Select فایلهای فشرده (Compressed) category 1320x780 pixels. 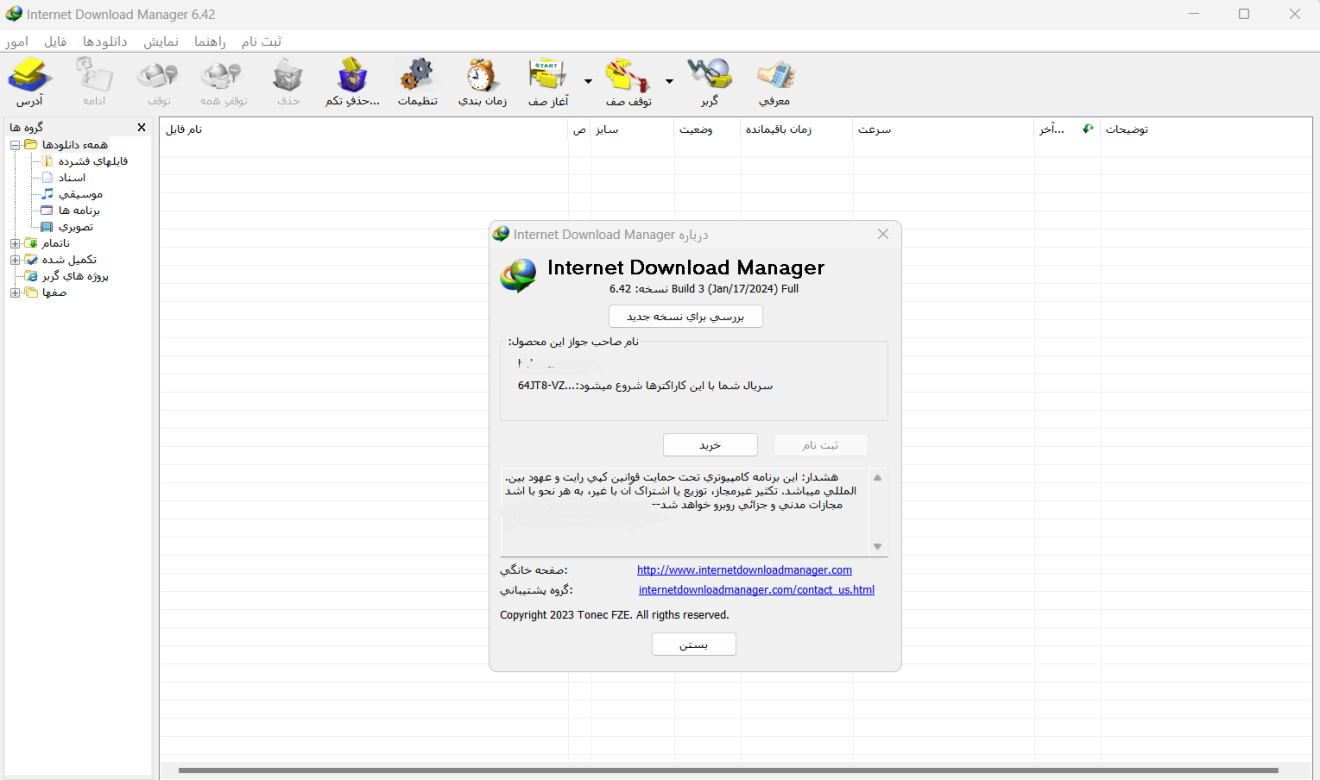[x=93, y=161]
